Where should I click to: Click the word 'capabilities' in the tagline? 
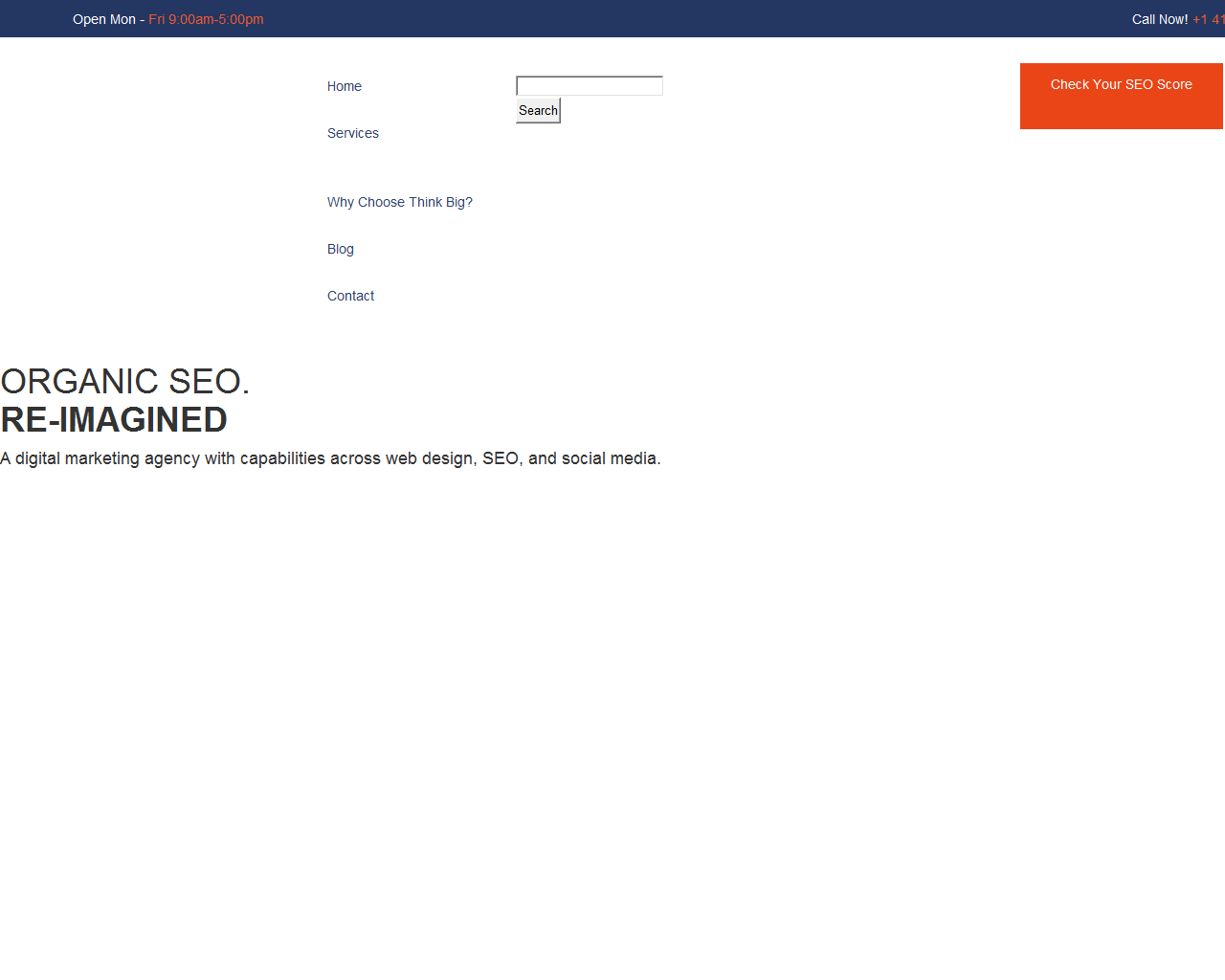(282, 458)
